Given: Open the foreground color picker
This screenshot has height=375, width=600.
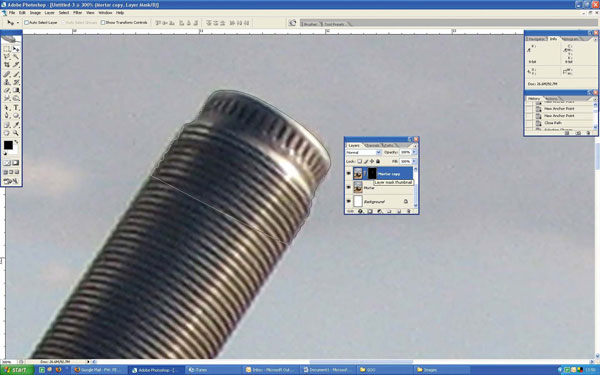Looking at the screenshot, I should coord(8,145).
